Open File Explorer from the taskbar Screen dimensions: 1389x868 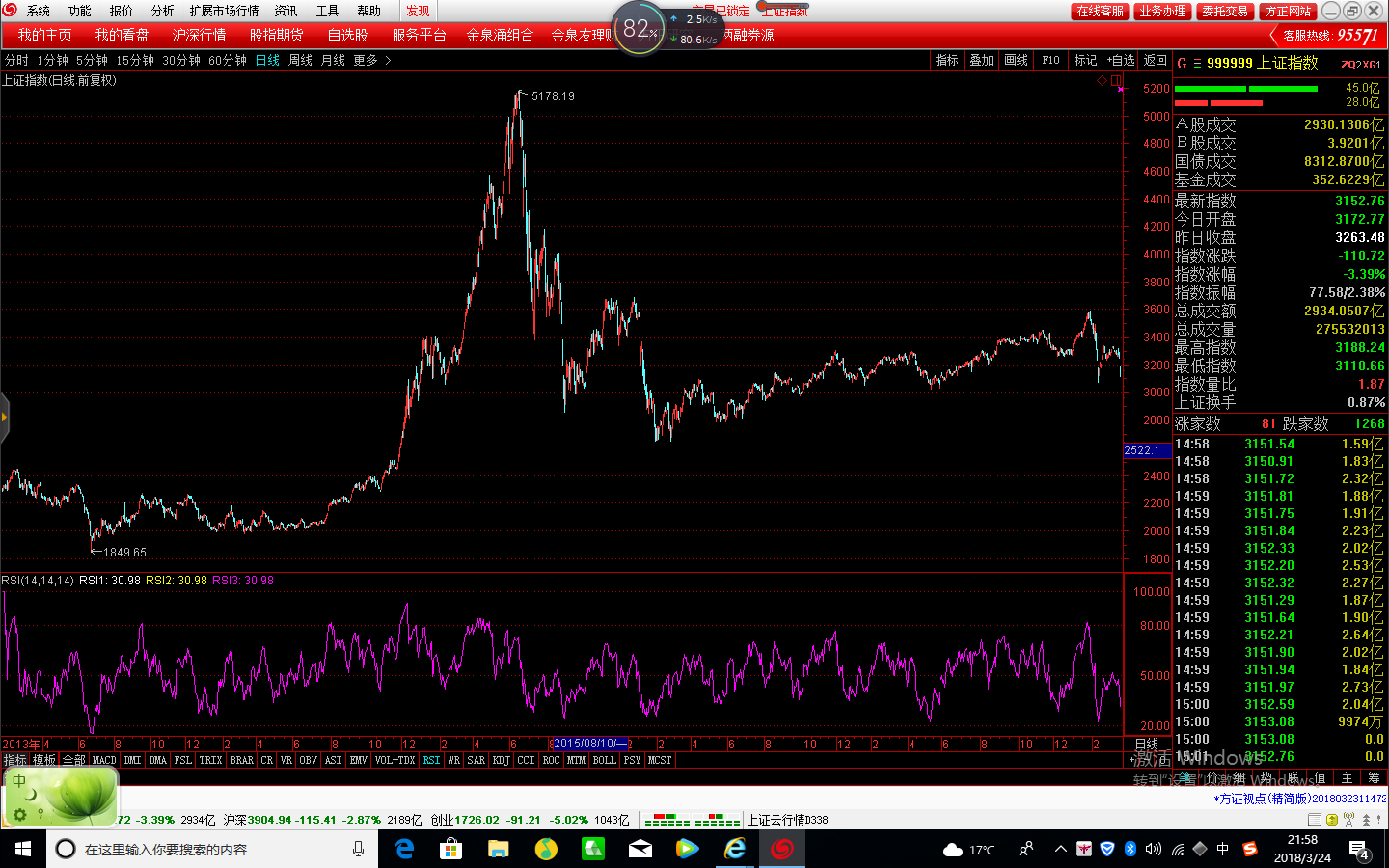[498, 849]
